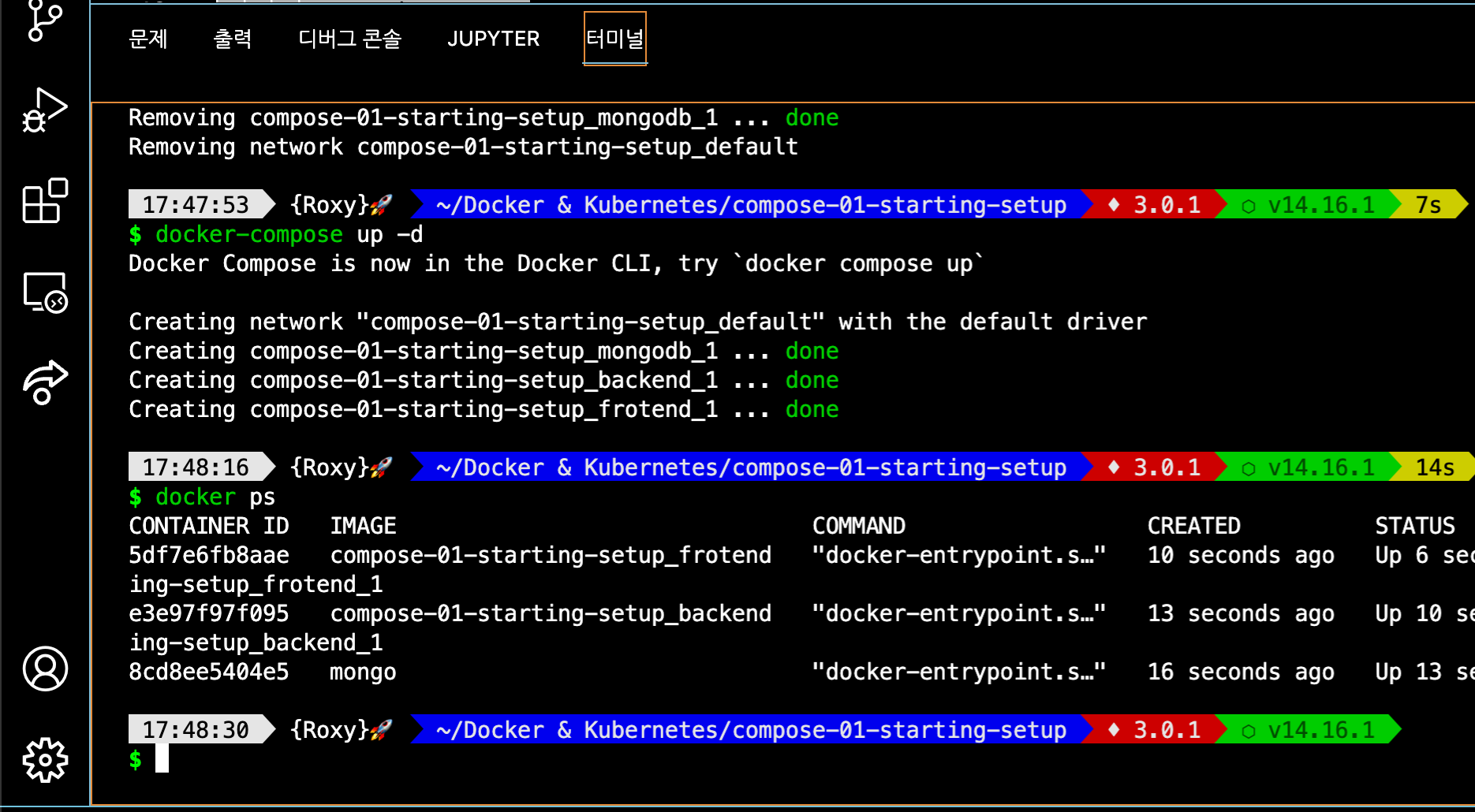Click the 'docker ps' command line

215,497
